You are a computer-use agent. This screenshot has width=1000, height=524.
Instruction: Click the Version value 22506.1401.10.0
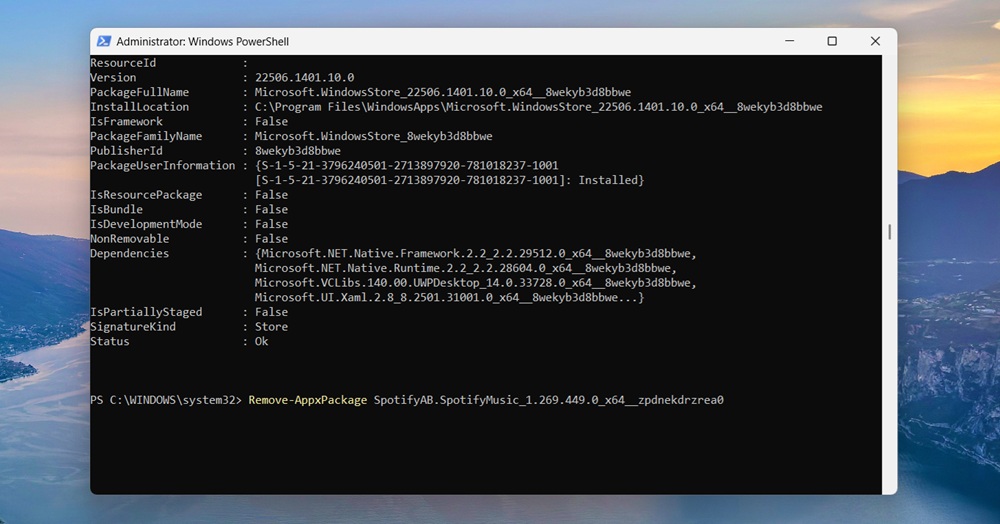pyautogui.click(x=304, y=78)
